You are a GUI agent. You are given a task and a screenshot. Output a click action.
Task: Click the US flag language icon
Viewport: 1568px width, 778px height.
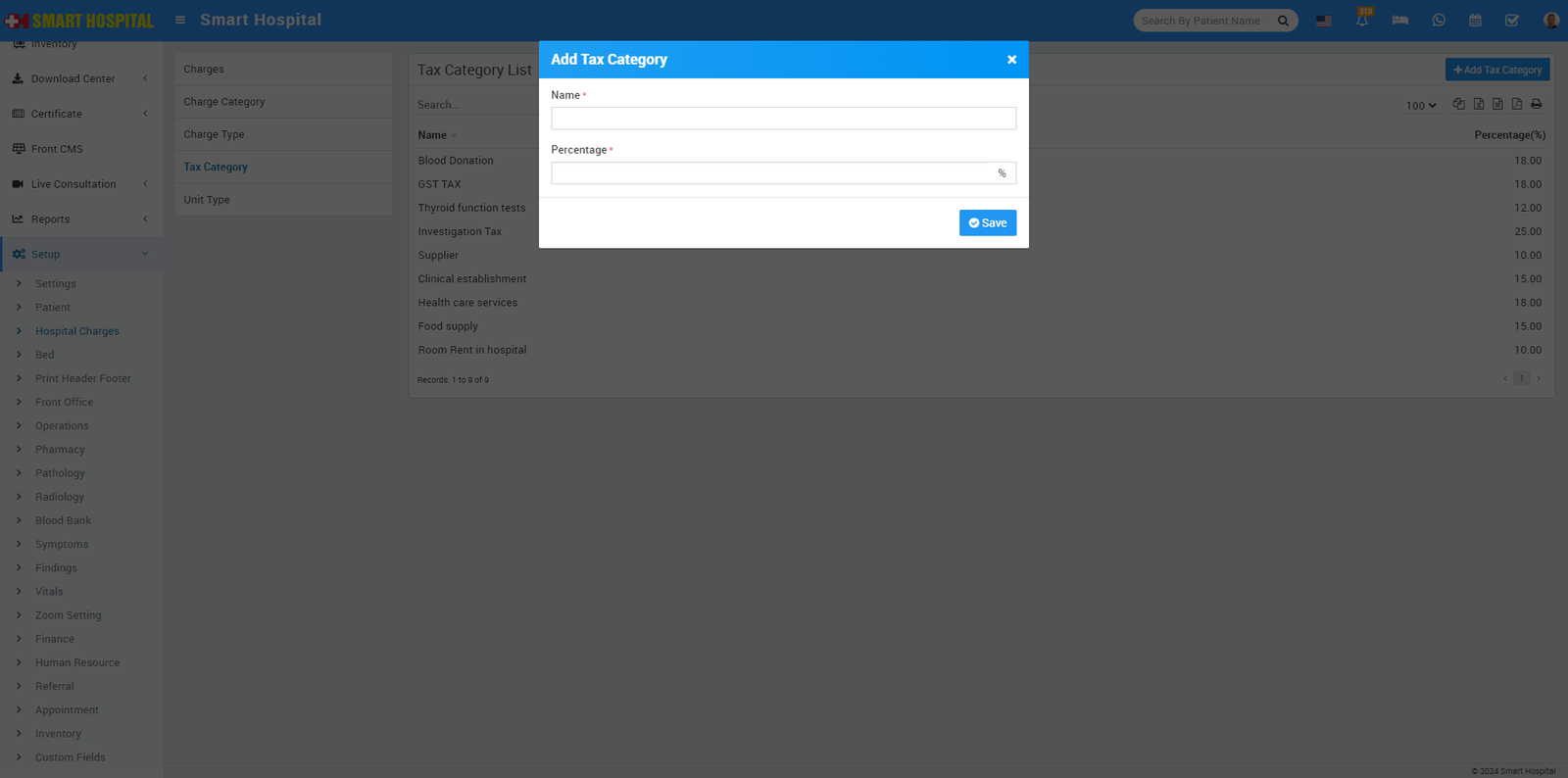[1323, 21]
